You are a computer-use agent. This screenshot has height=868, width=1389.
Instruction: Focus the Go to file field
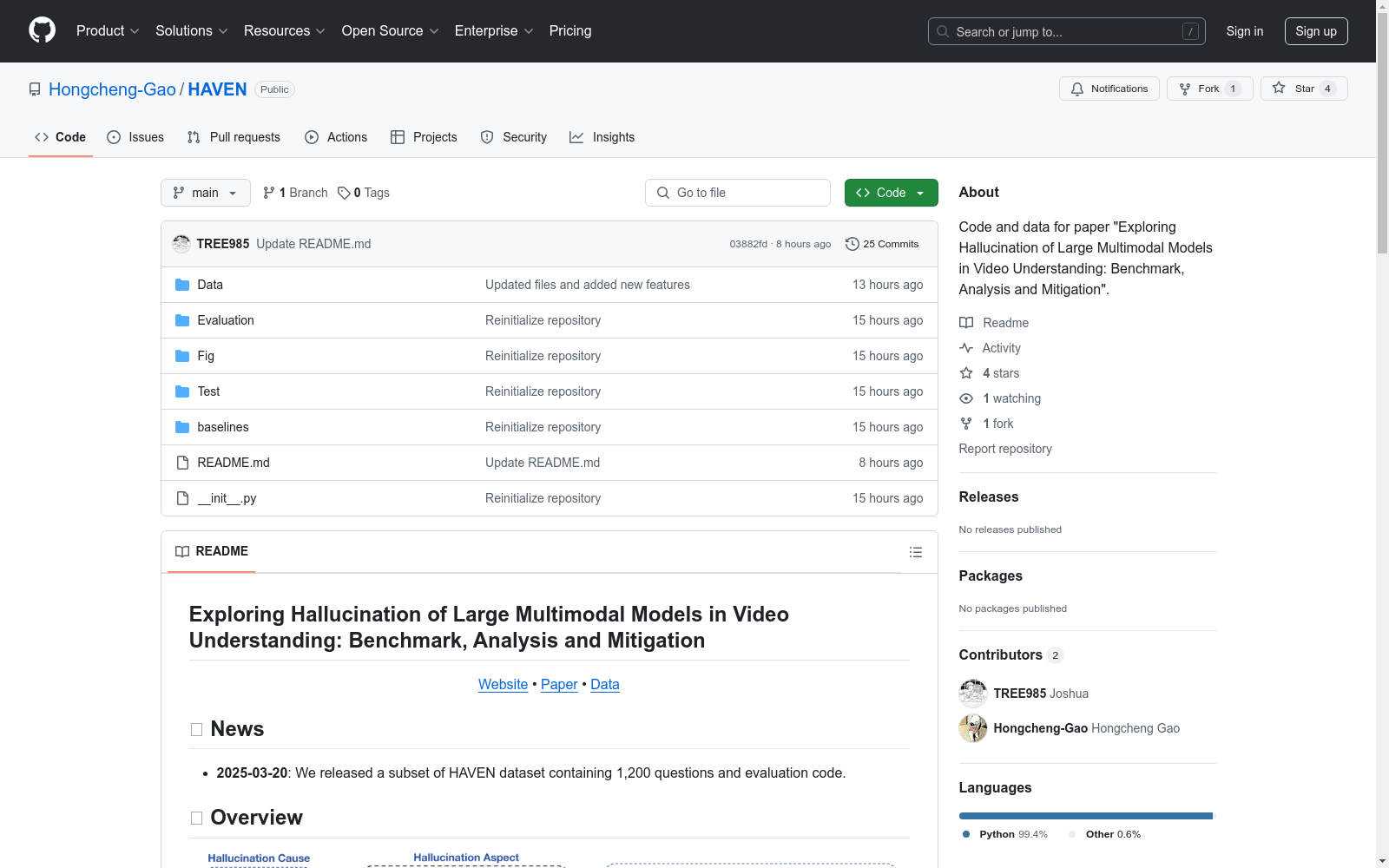(738, 193)
